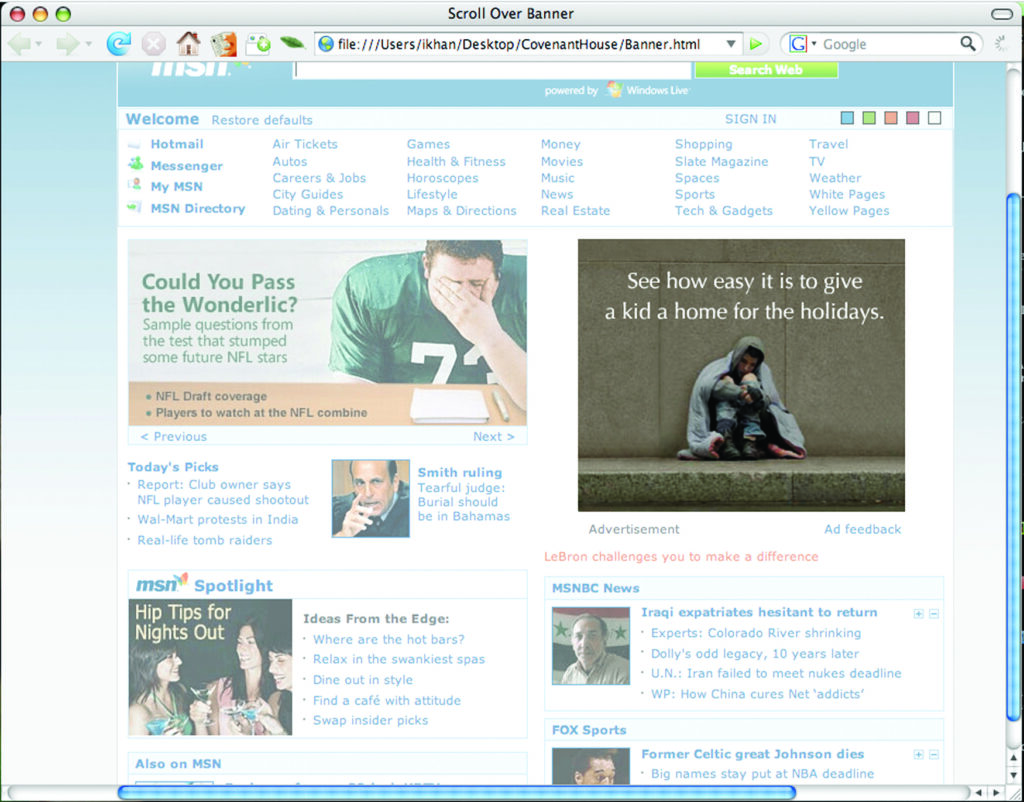Click < Previous under the Wonderlic banner
Screen dimensions: 1024x802
[174, 436]
